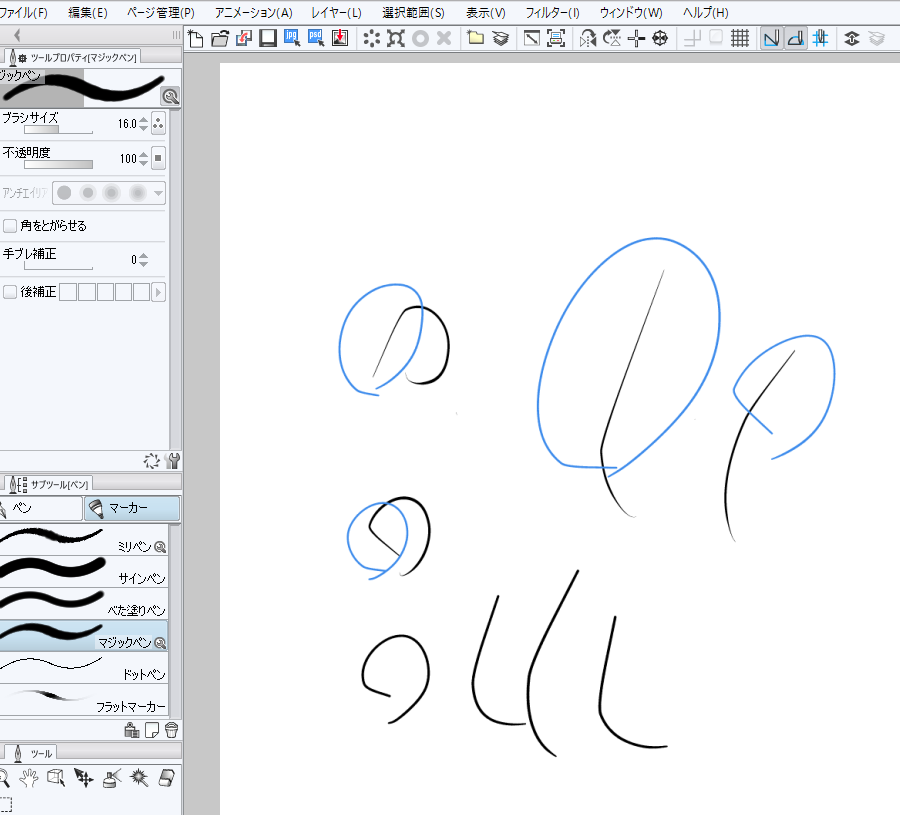900x815 pixels.
Task: Open the brush size dynamics settings button
Action: tap(158, 124)
